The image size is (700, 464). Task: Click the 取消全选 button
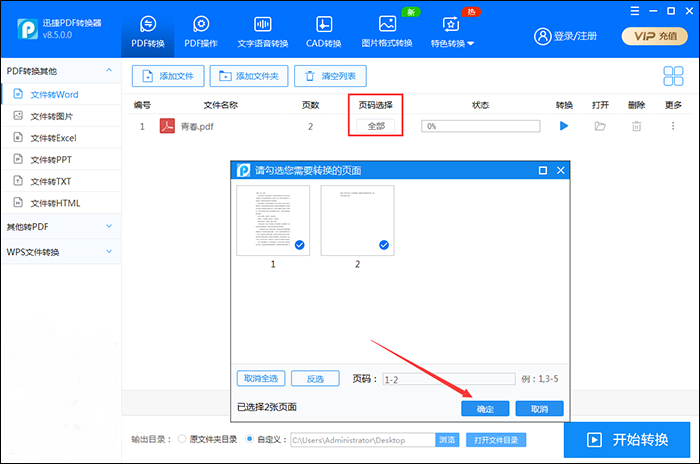261,379
